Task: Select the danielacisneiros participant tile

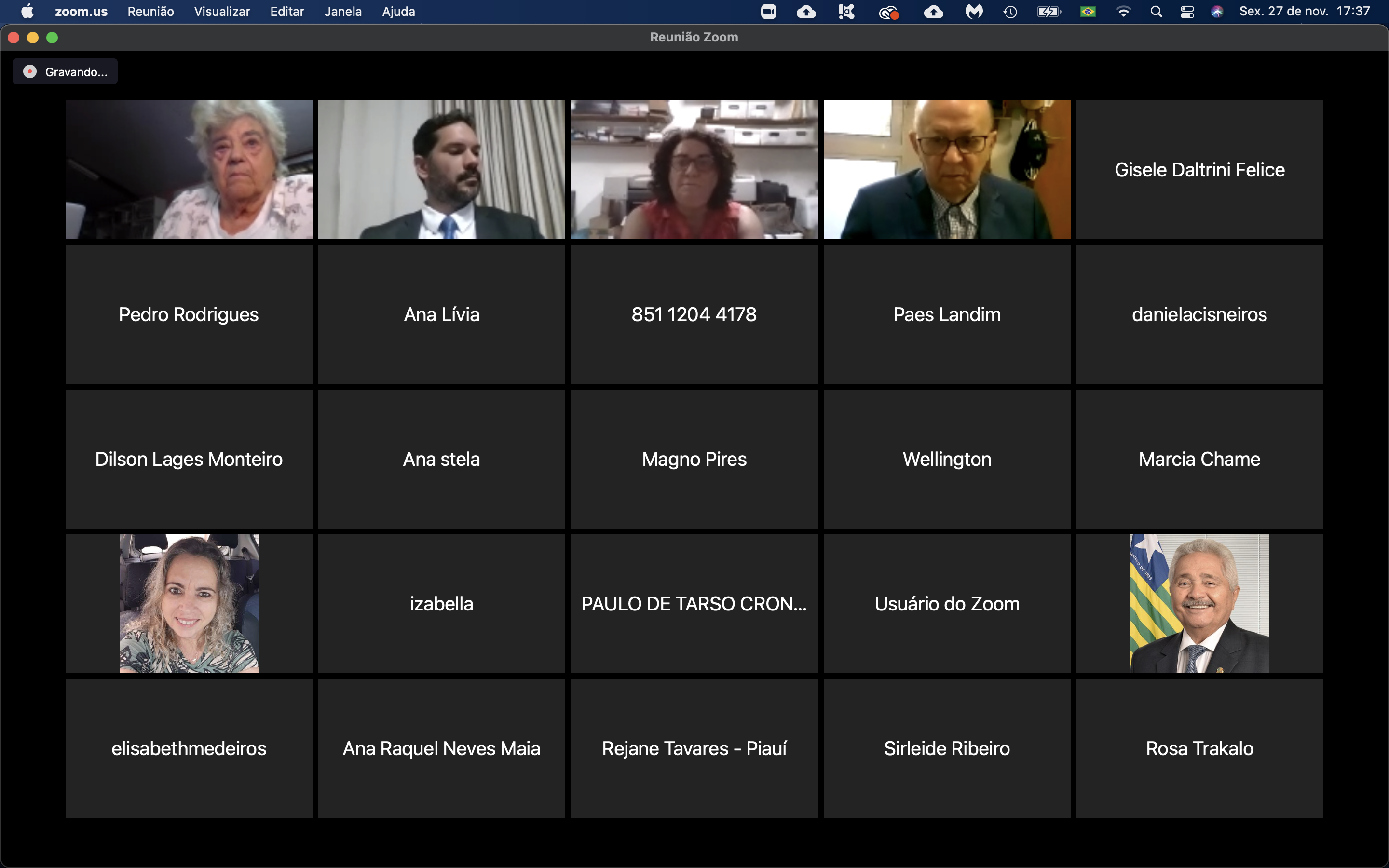Action: point(1199,314)
